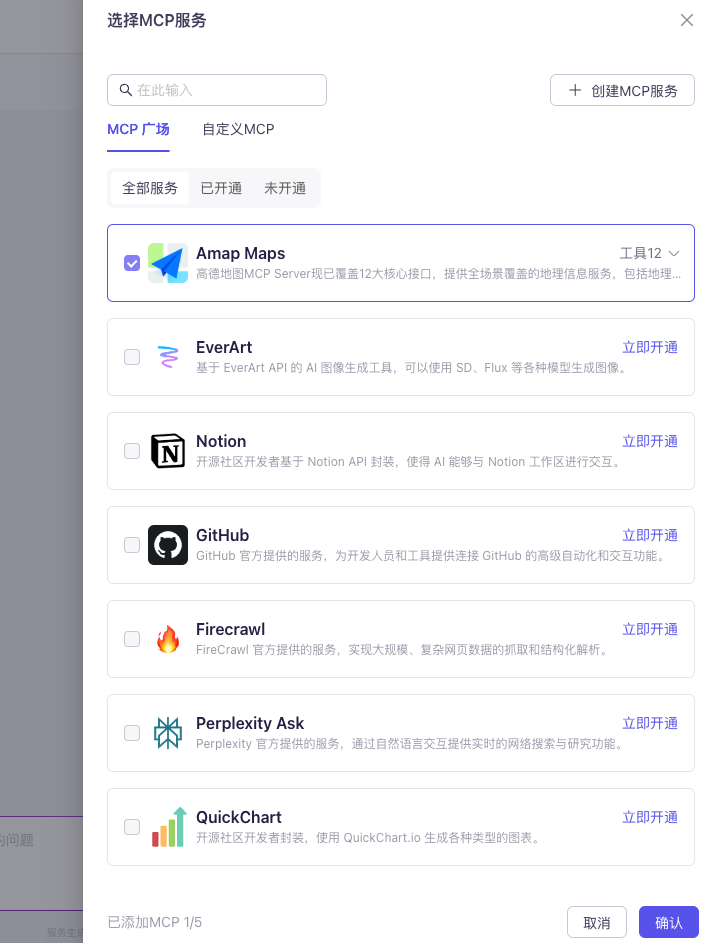Click 立即开通 for QuickChart
The height and width of the screenshot is (943, 714).
click(650, 817)
